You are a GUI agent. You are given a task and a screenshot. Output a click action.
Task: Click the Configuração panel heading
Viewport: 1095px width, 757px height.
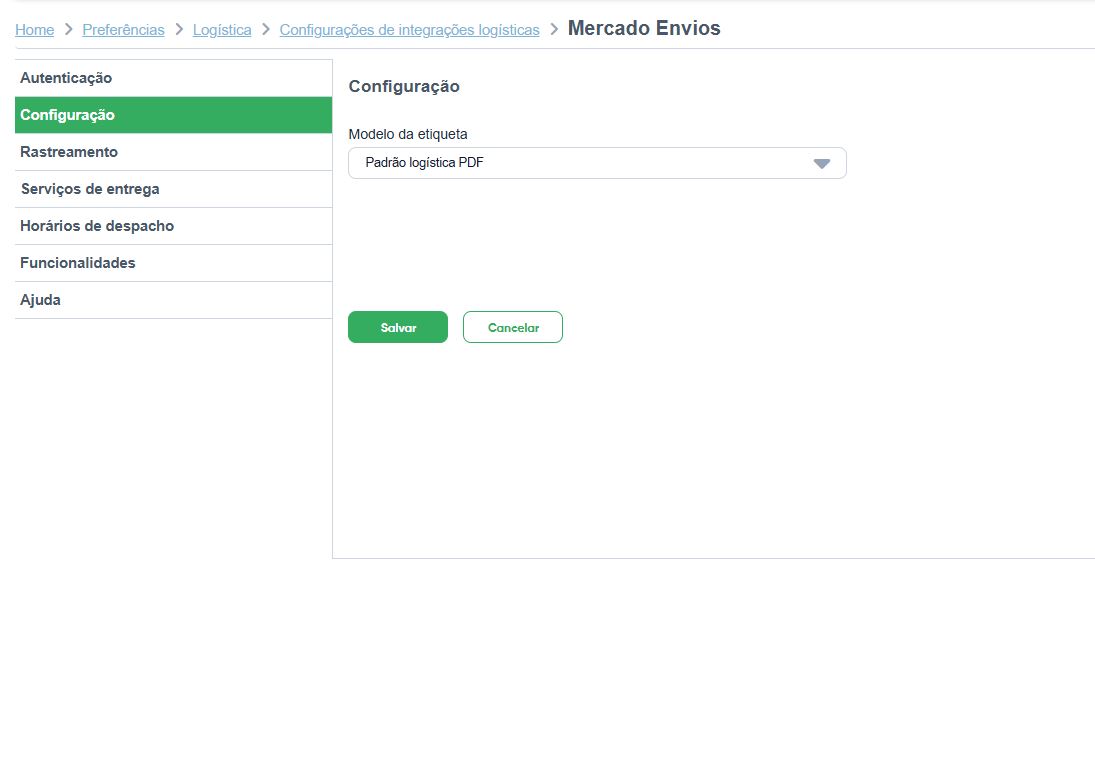click(x=404, y=87)
